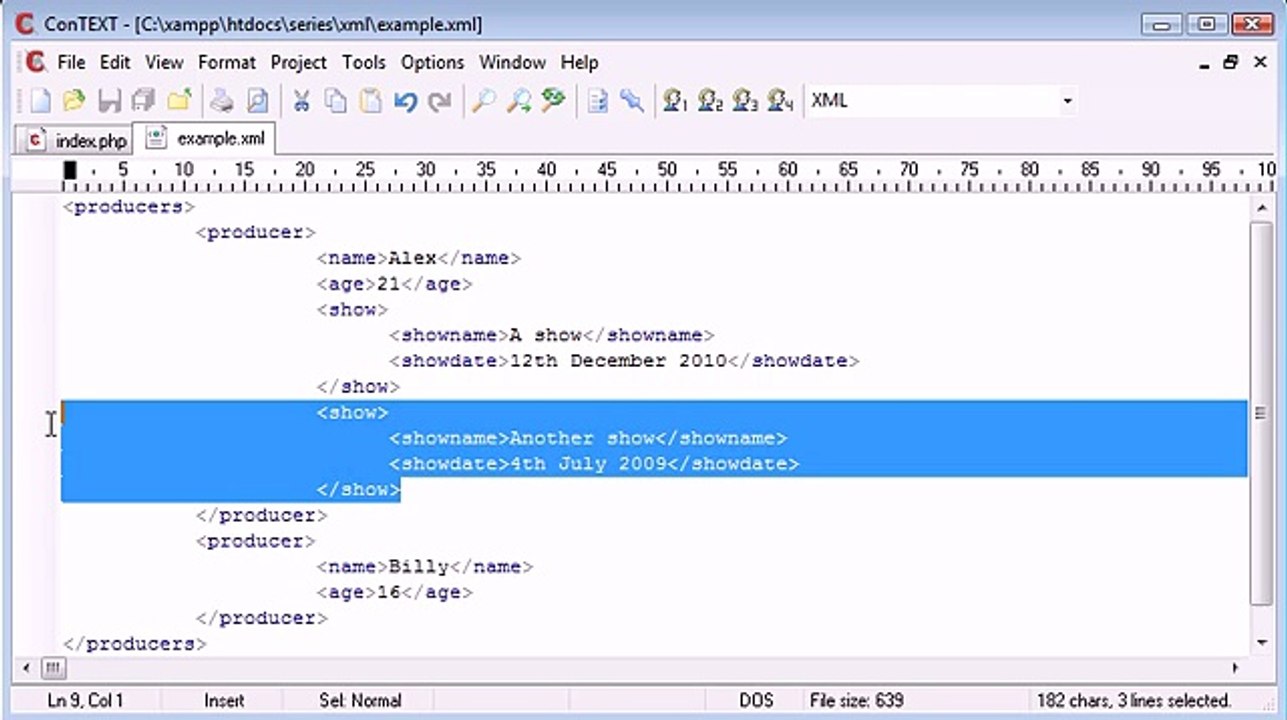Click the 'File size: 639' status entry
The image size is (1287, 720).
point(857,701)
